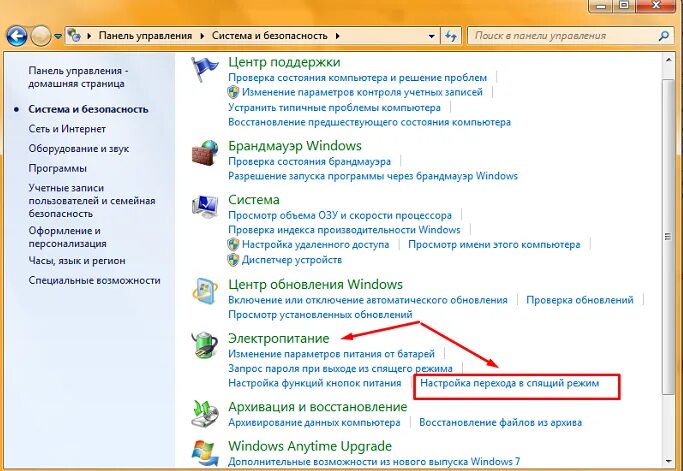Expand arrow between Панель управления and Система
The image size is (683, 471).
pos(202,36)
